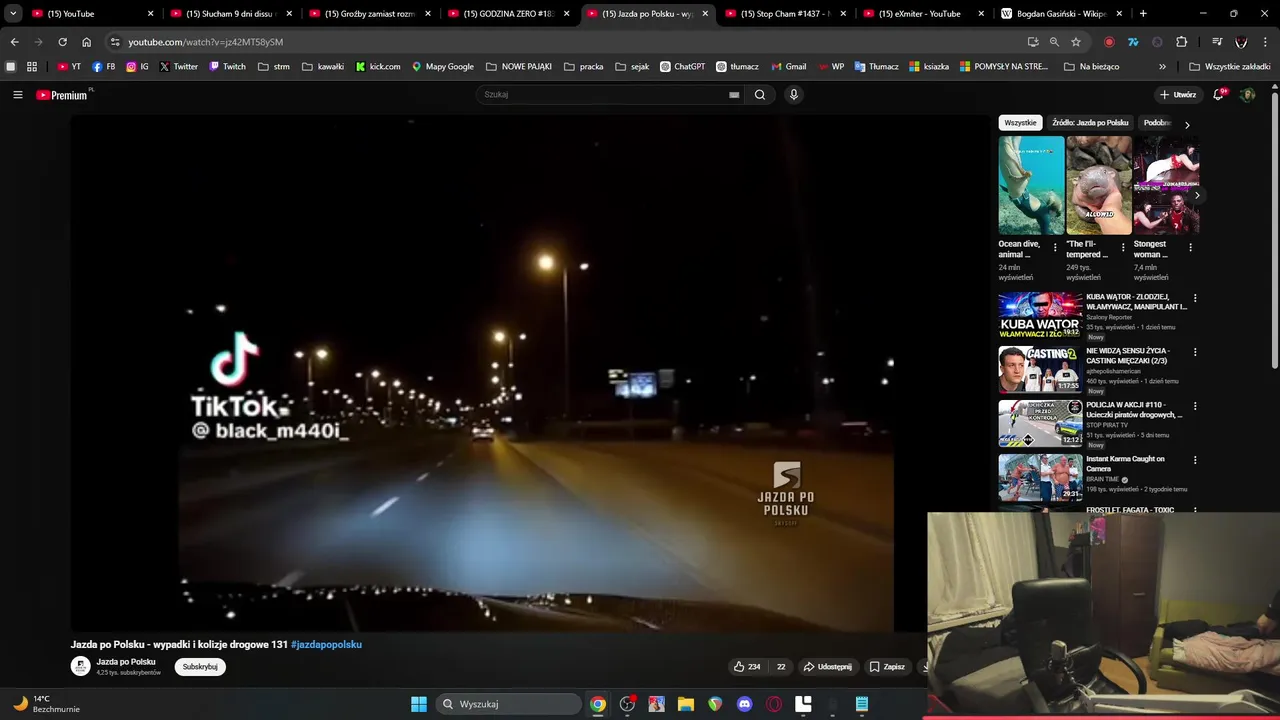Screen dimensions: 1280x720
Task: Open a new browser tab
Action: pyautogui.click(x=1143, y=14)
